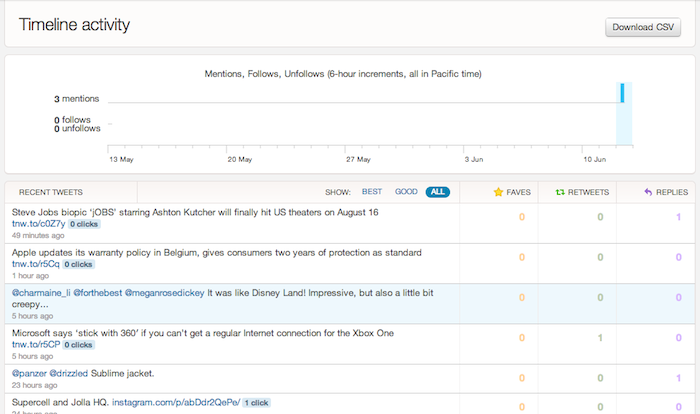
Task: Open the Recent Tweets tab
Action: pyautogui.click(x=50, y=191)
